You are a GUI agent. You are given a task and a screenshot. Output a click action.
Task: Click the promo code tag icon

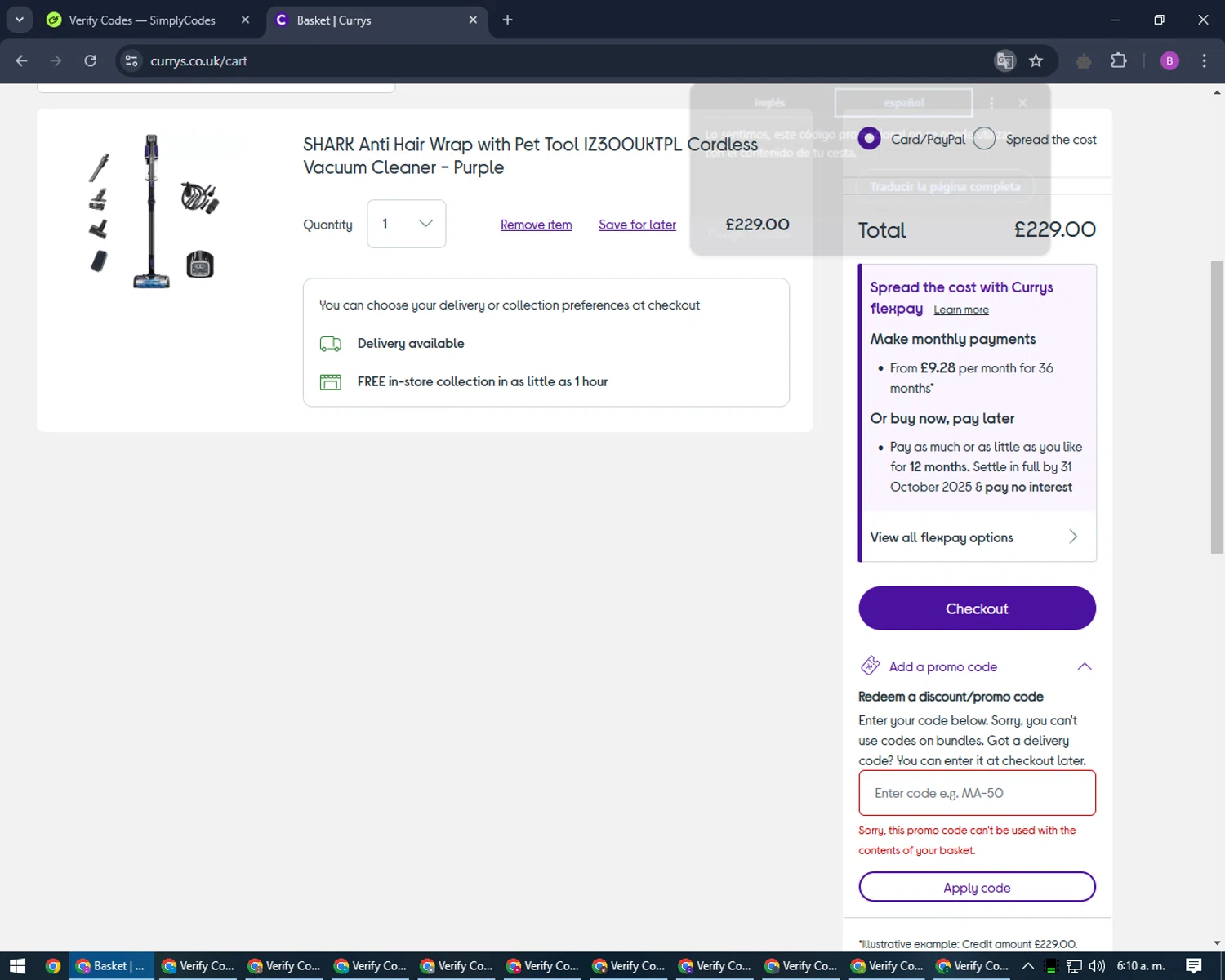click(x=870, y=666)
